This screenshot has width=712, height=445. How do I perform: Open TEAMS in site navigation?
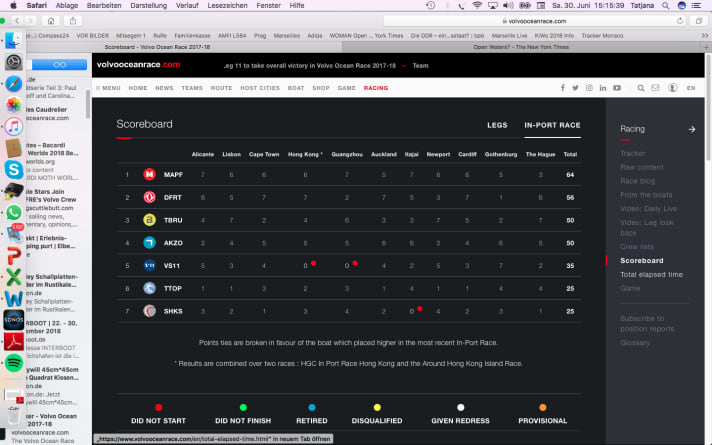coord(192,88)
